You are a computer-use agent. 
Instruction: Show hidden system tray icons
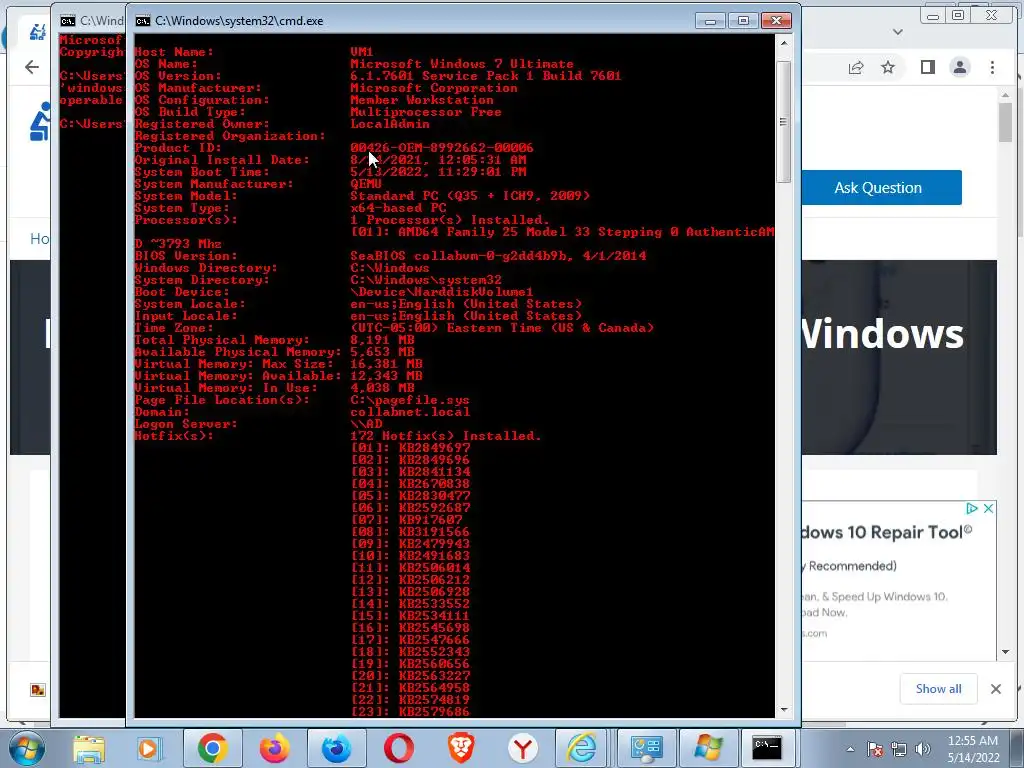(x=850, y=749)
